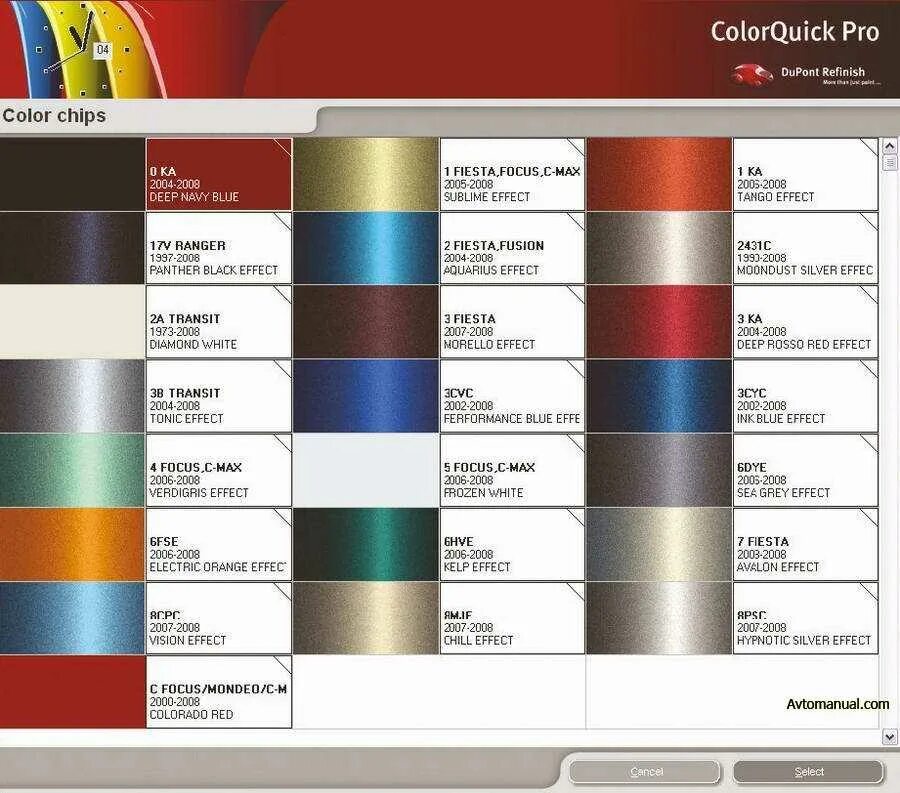
Task: Select the Verdigris Effect green swatch
Action: 72,471
